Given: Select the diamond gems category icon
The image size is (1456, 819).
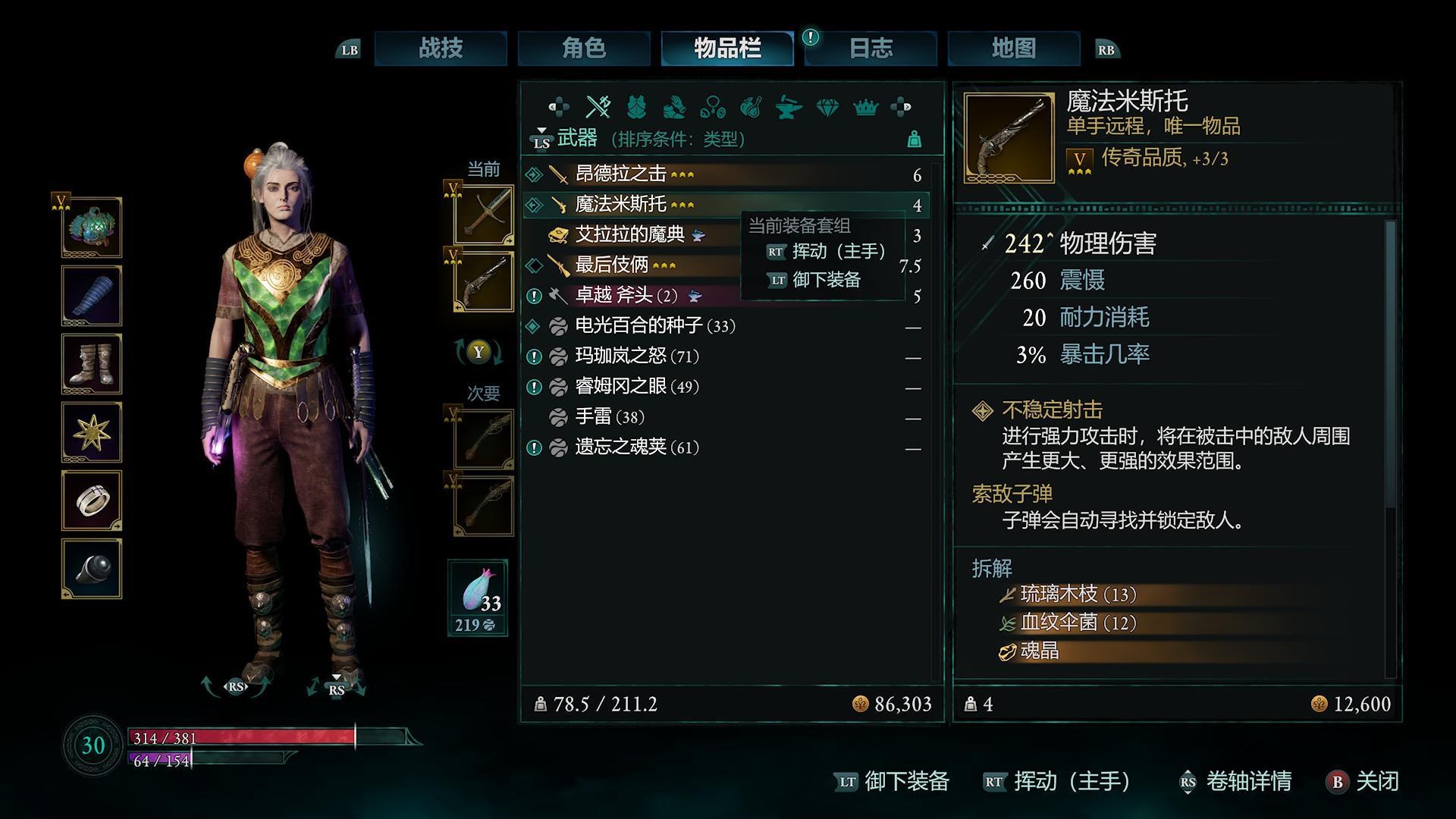Looking at the screenshot, I should coord(827,107).
